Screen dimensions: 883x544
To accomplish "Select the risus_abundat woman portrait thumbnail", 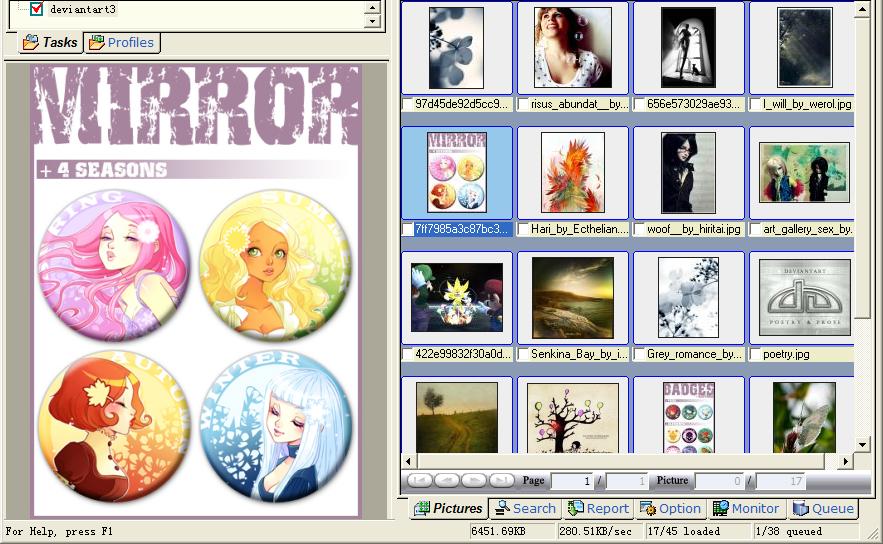I will point(573,48).
